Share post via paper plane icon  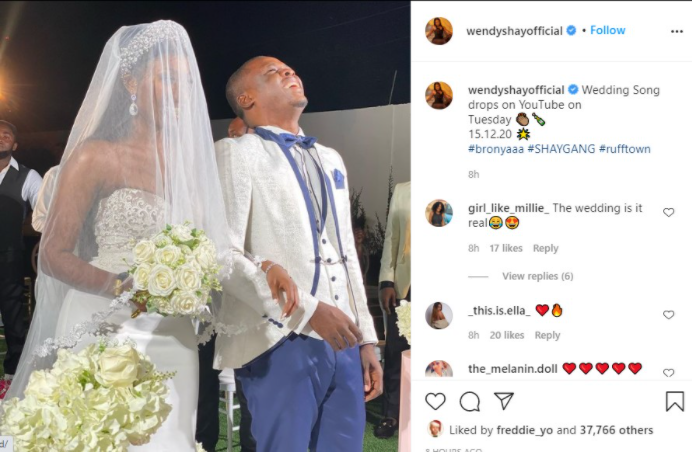click(504, 401)
